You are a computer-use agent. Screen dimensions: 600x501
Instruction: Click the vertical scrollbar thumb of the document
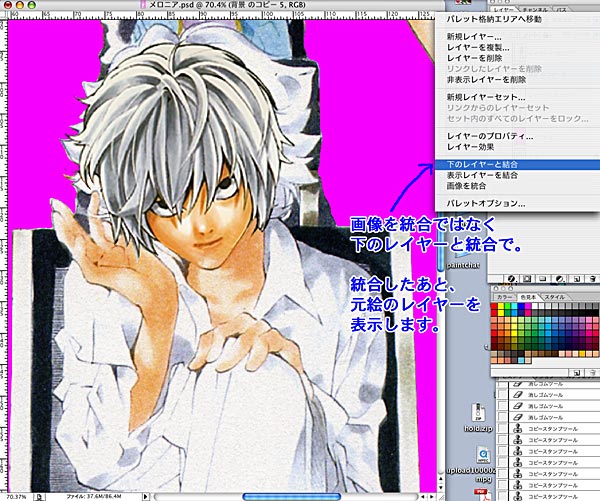(441, 242)
